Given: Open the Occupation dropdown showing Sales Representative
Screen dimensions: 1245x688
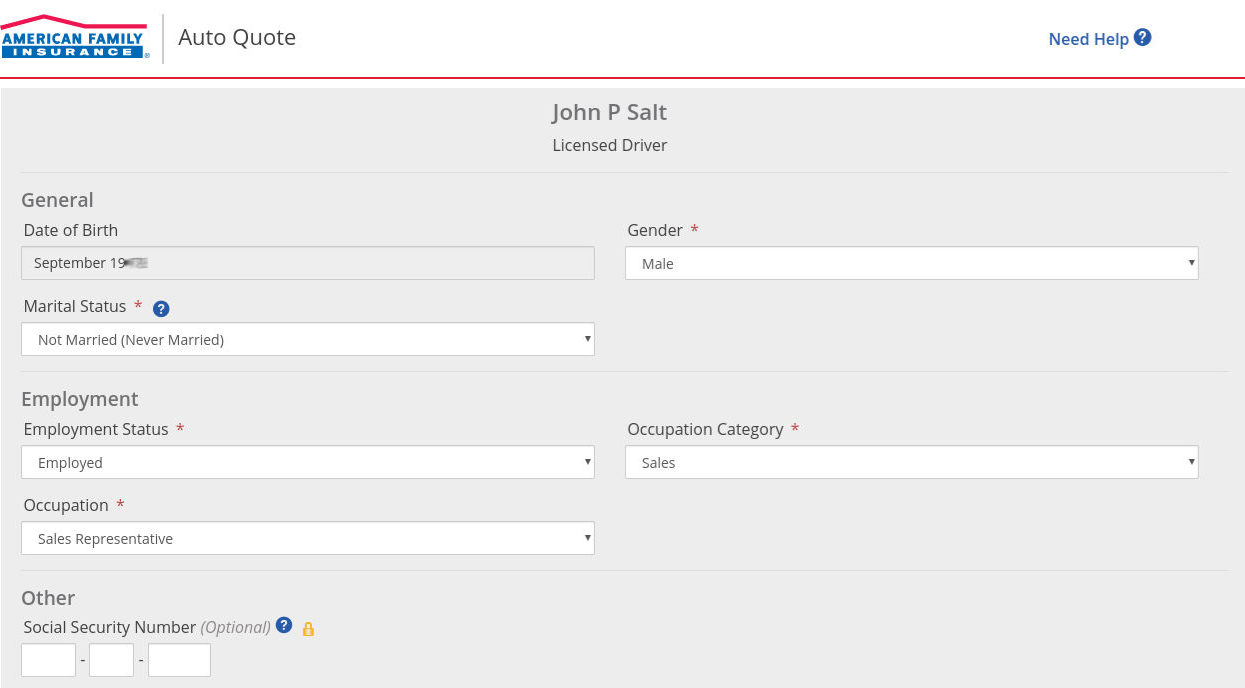Looking at the screenshot, I should point(308,539).
